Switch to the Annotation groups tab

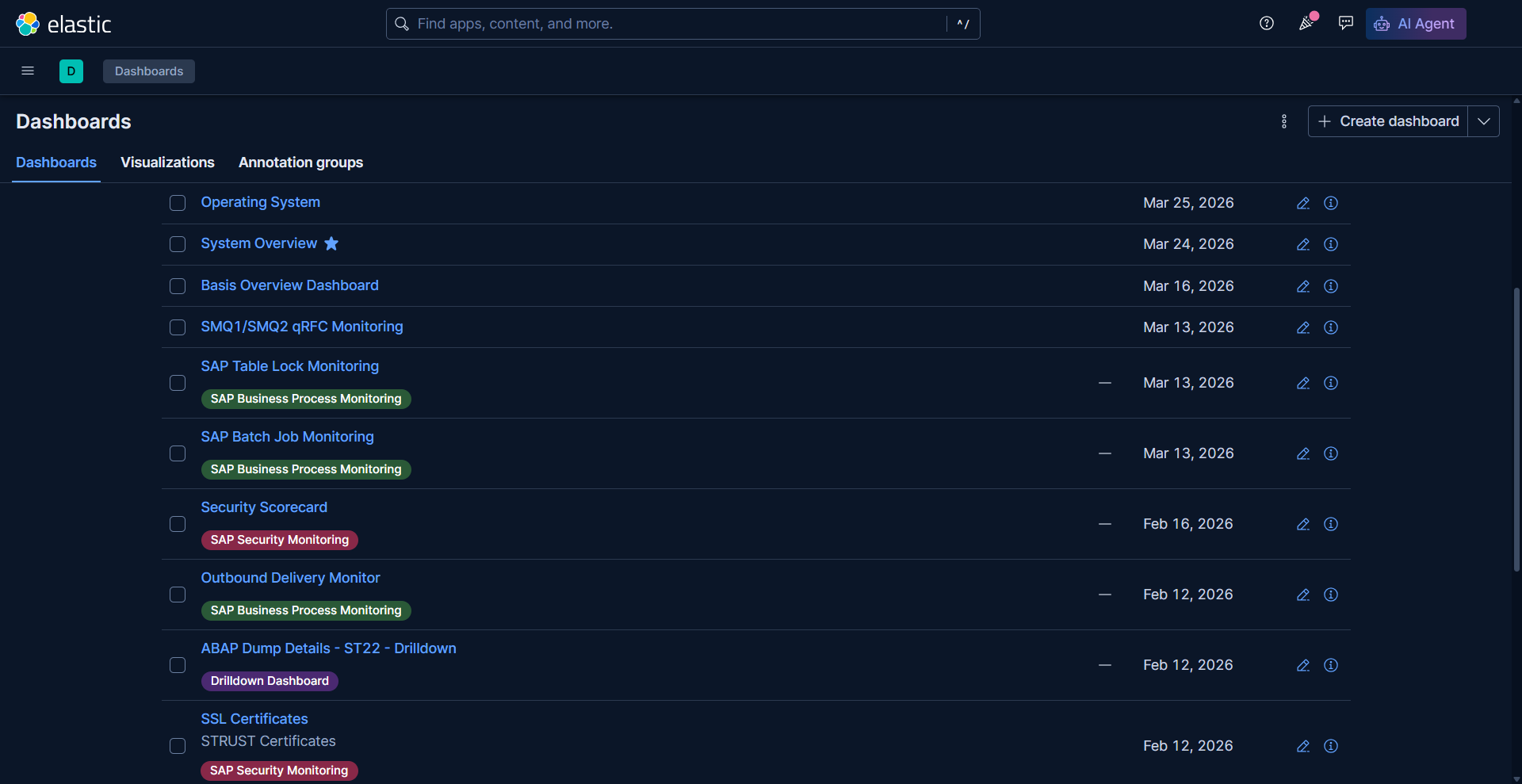(x=300, y=163)
